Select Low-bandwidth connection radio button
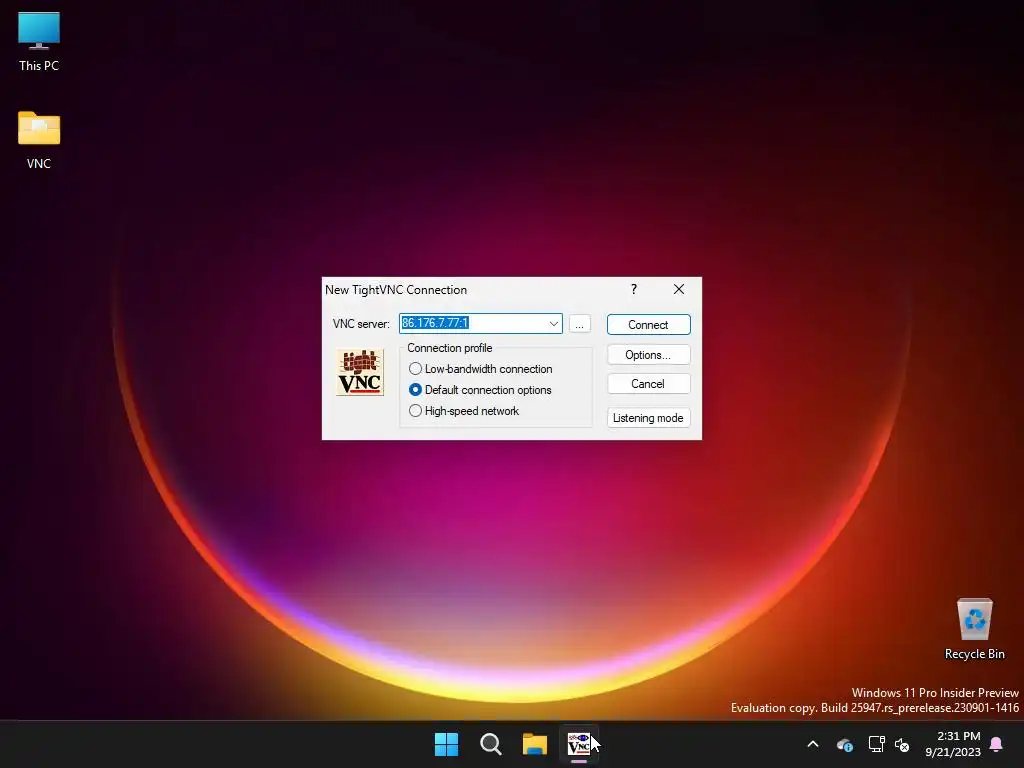1024x768 pixels. click(x=415, y=369)
